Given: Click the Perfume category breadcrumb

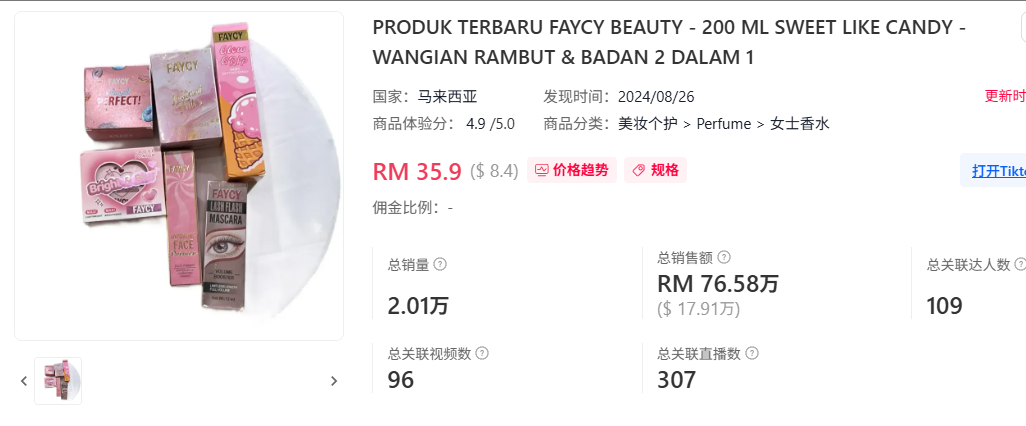Looking at the screenshot, I should pos(724,124).
